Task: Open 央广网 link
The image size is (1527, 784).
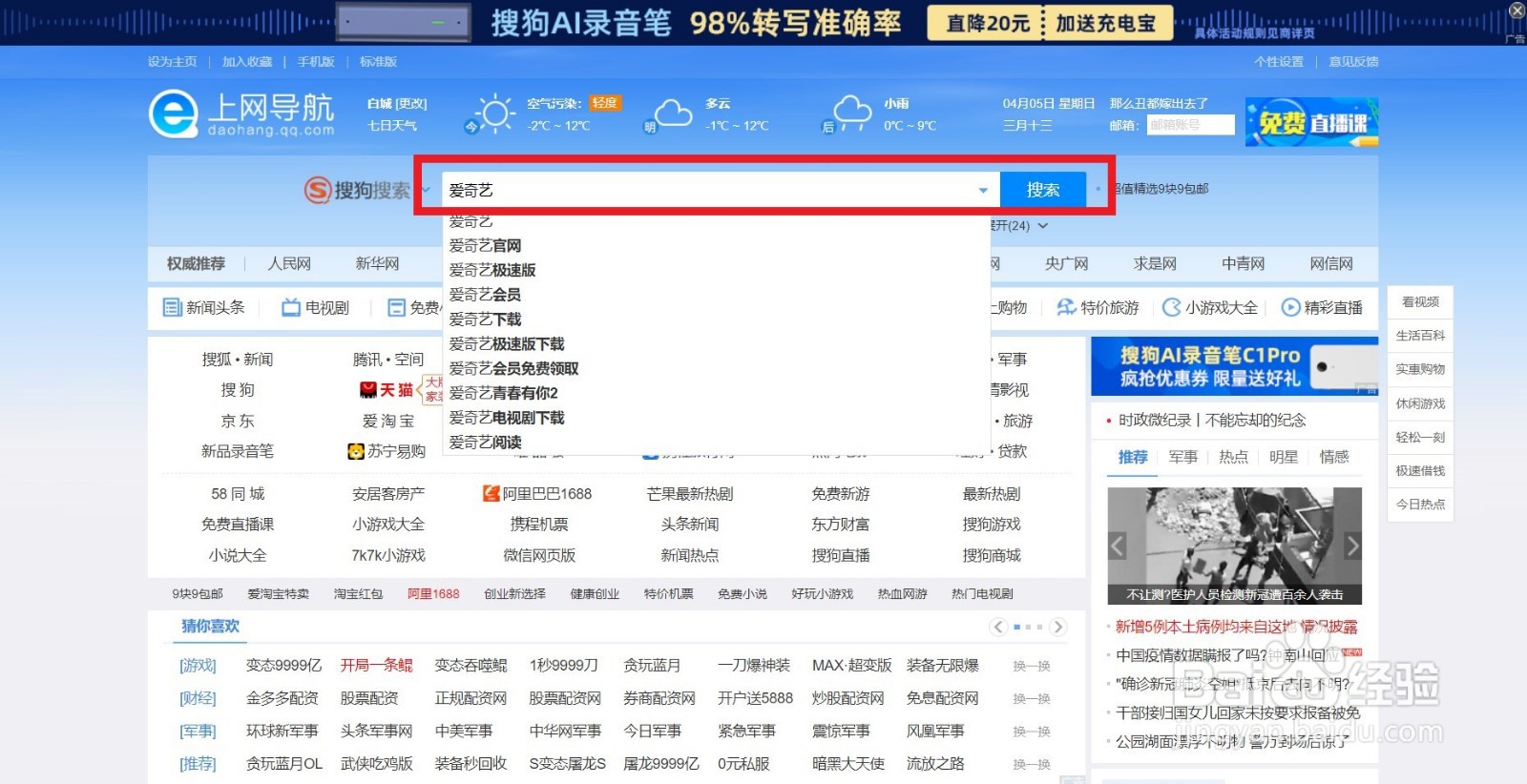Action: 1066,263
